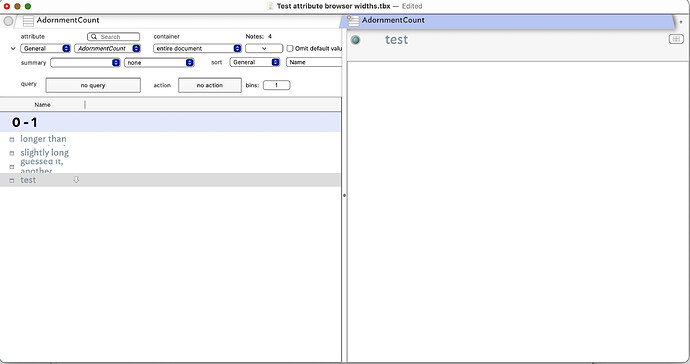Click the 'Notes: 4' count label

(258, 37)
